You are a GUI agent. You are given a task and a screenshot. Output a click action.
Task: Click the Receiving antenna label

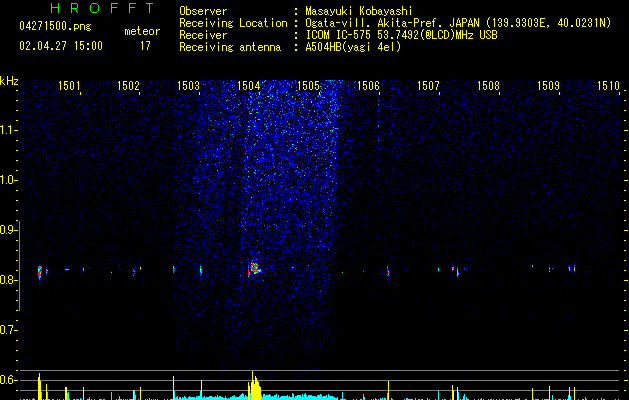[x=230, y=47]
